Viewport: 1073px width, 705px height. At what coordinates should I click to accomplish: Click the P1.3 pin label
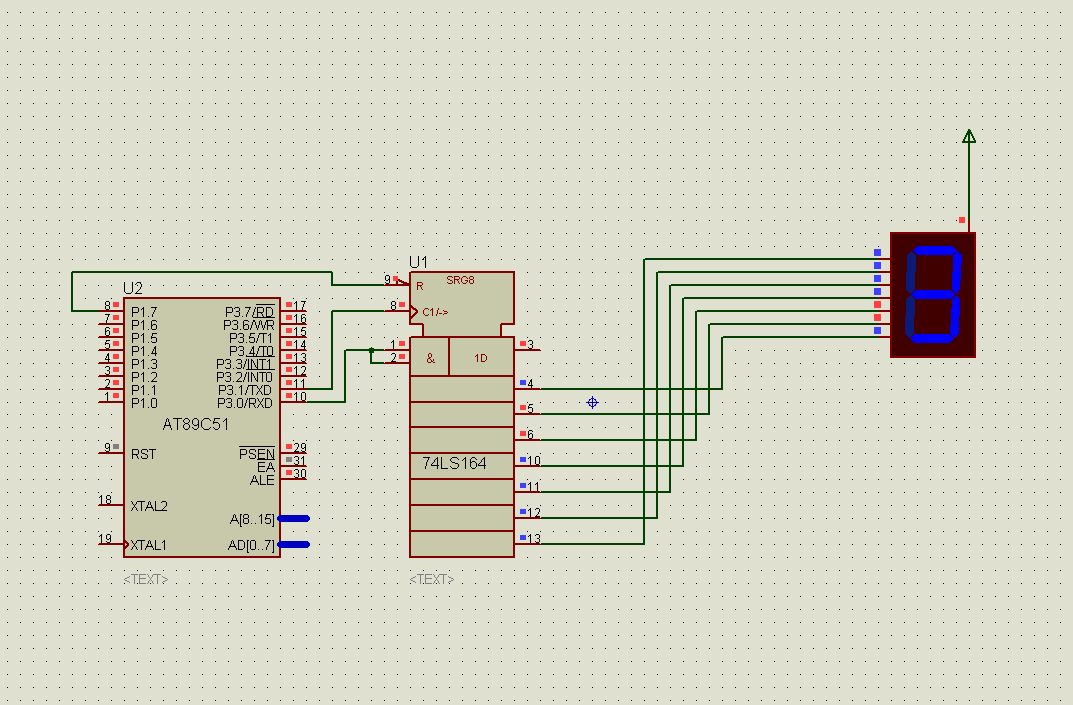click(144, 364)
